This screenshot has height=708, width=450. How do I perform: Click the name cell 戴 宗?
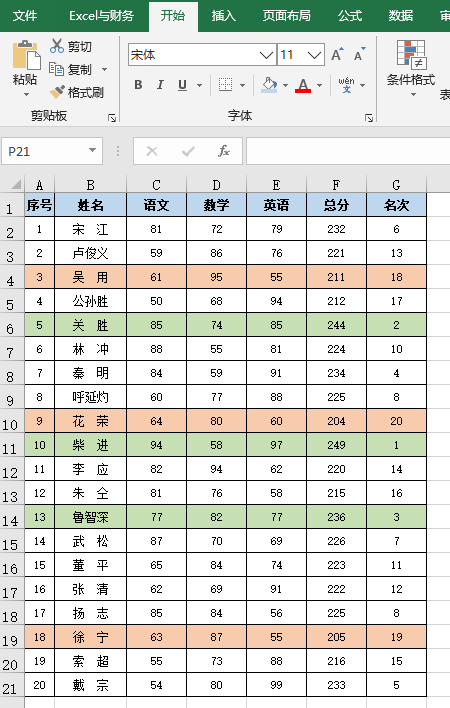90,685
